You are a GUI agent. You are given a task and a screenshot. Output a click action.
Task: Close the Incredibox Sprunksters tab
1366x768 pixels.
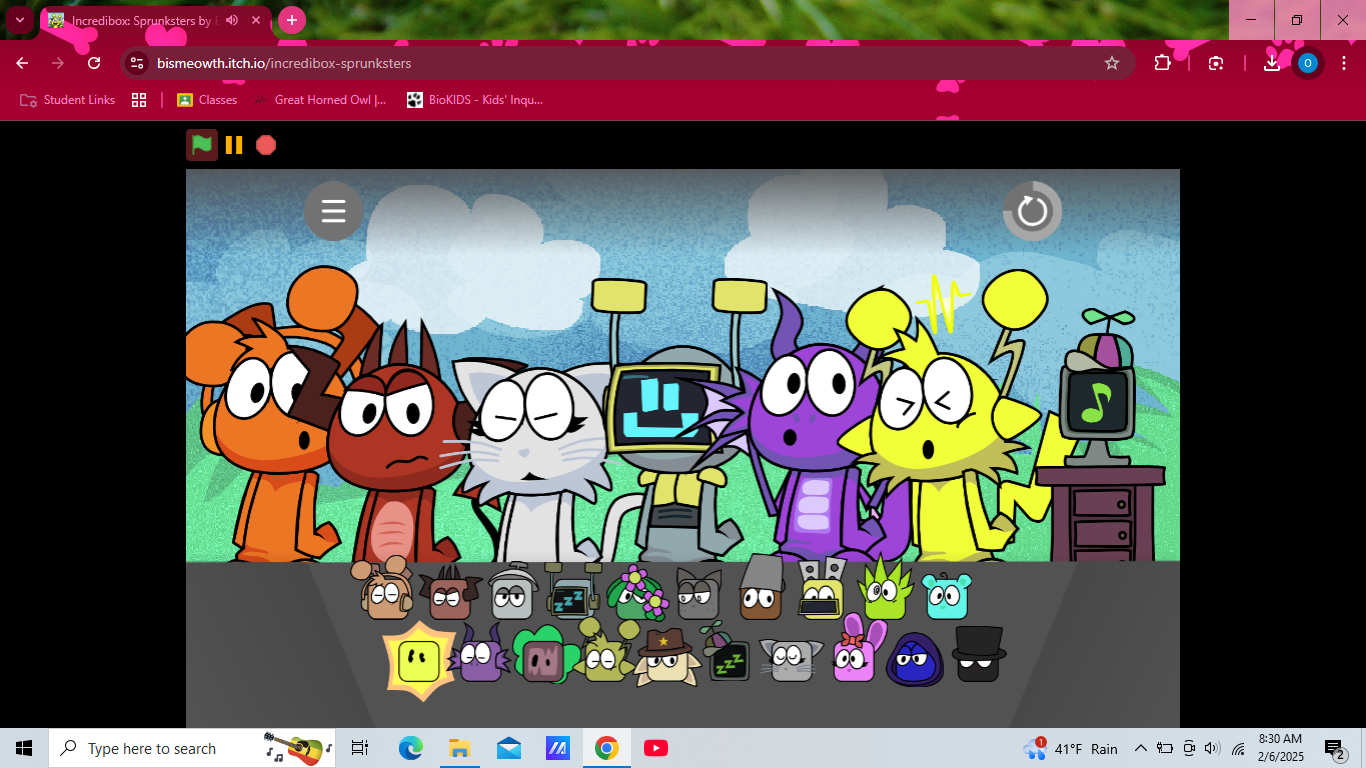[256, 20]
